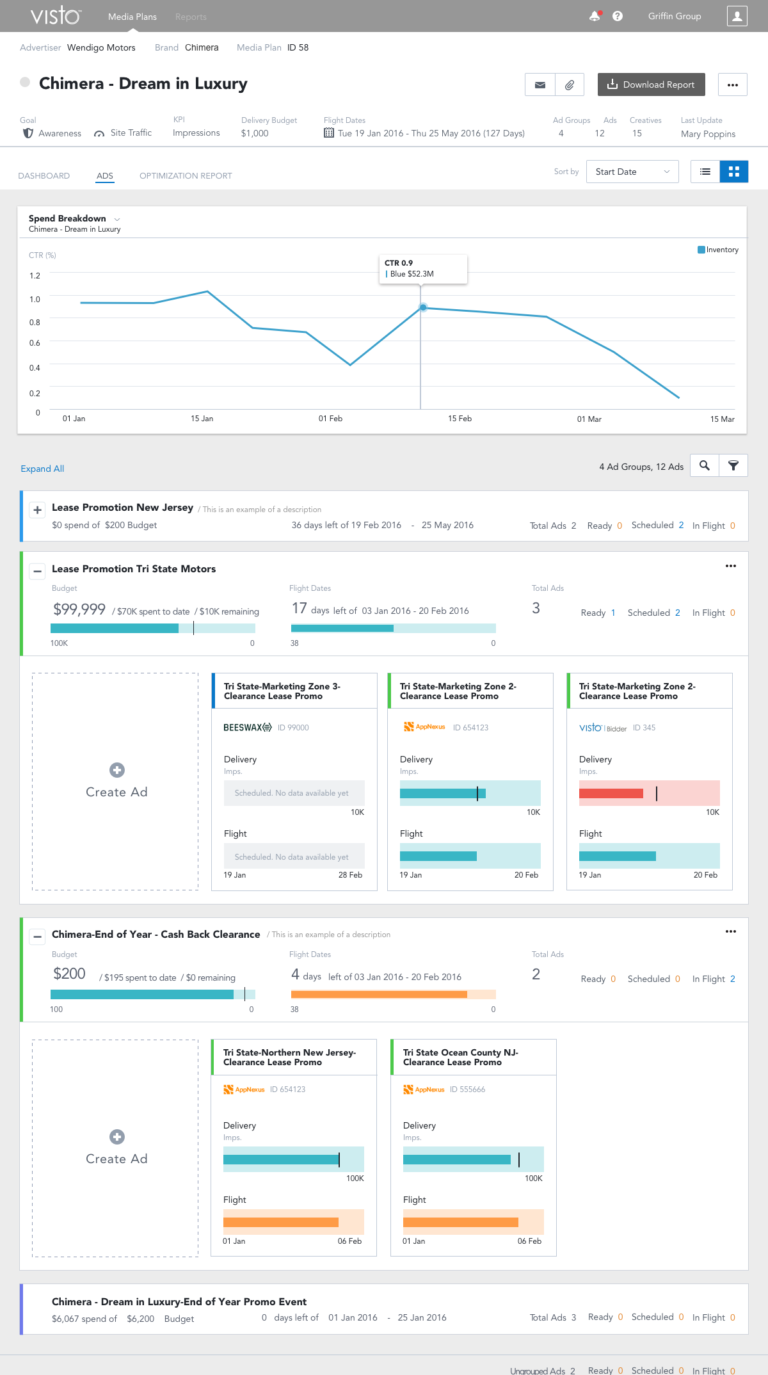Click Create Ad in Cash Back Clearance group
Screen dimensions: 768x1375
(x=116, y=1148)
